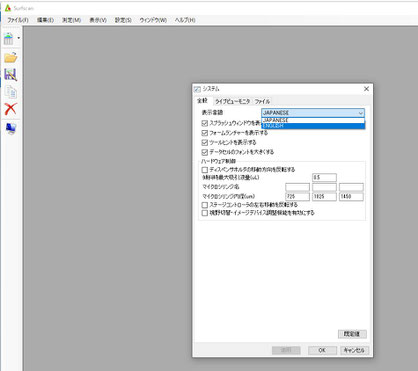Click the syringe diameter field showing 1450

tap(351, 197)
